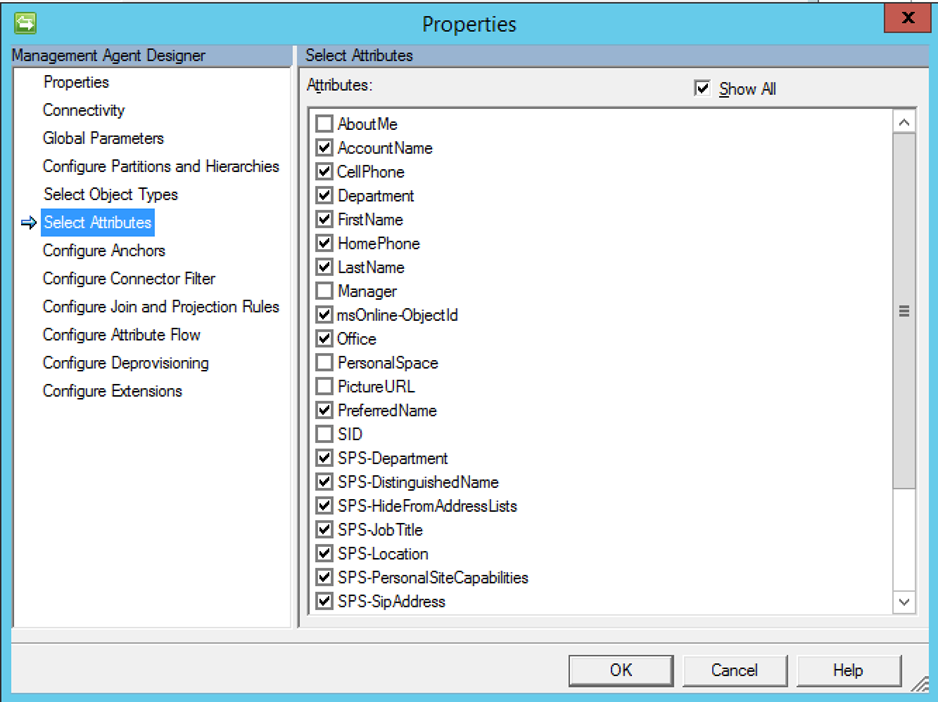
Task: Switch to Configure Deprovisioning
Action: point(126,363)
